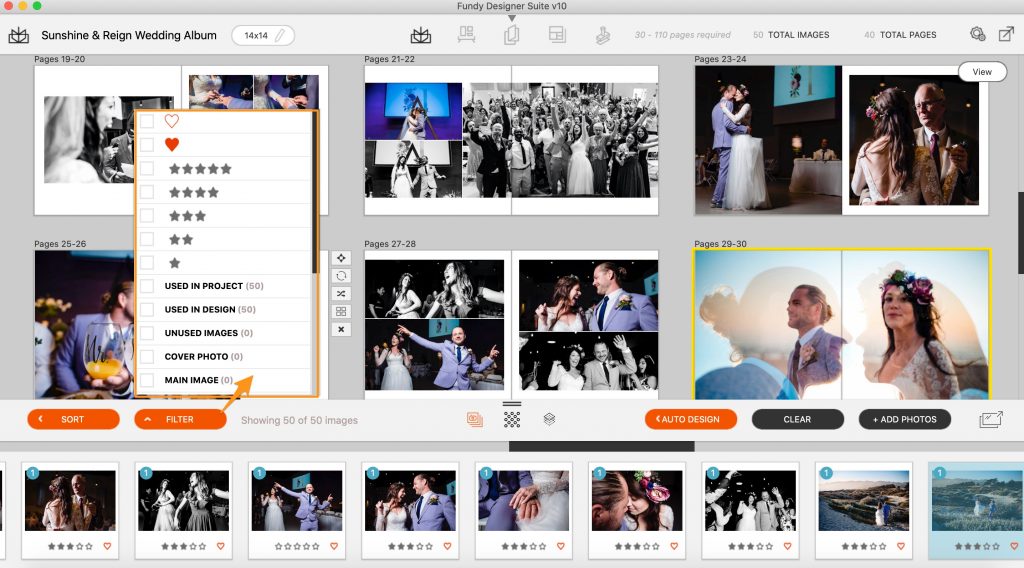Open the Sort dropdown button
Image resolution: width=1024 pixels, height=568 pixels.
coord(73,419)
